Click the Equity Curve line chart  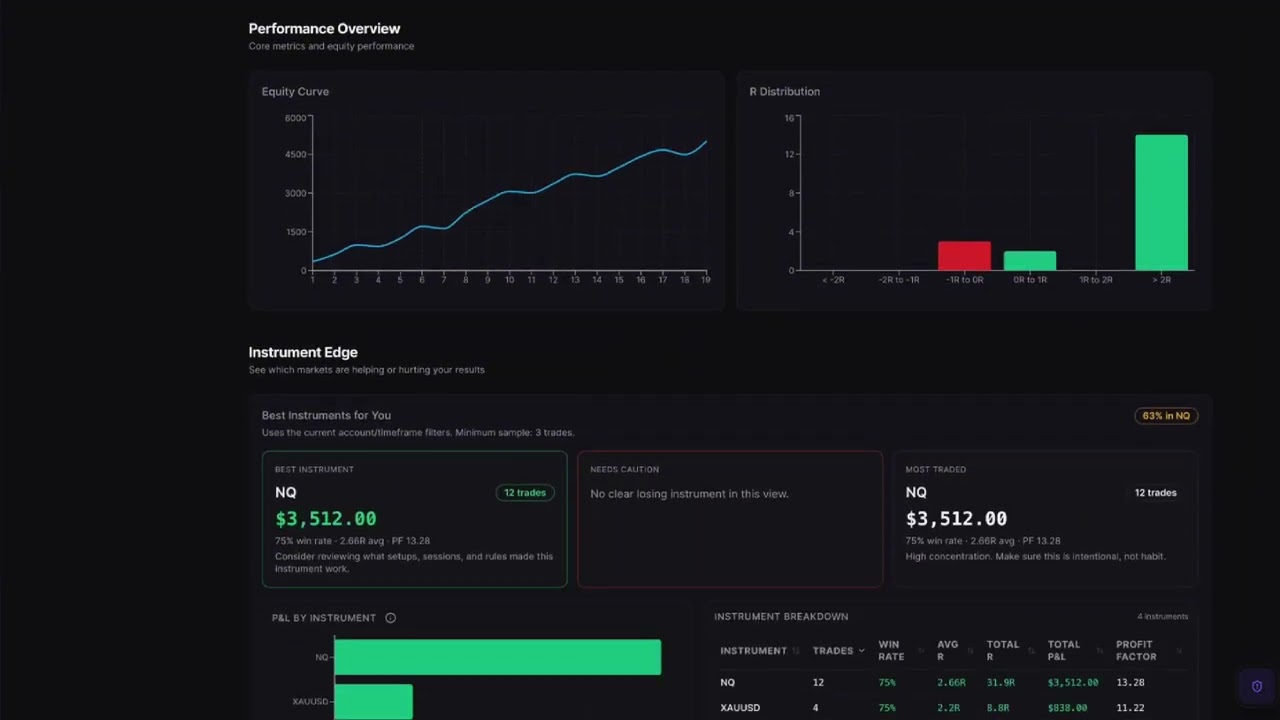(509, 194)
